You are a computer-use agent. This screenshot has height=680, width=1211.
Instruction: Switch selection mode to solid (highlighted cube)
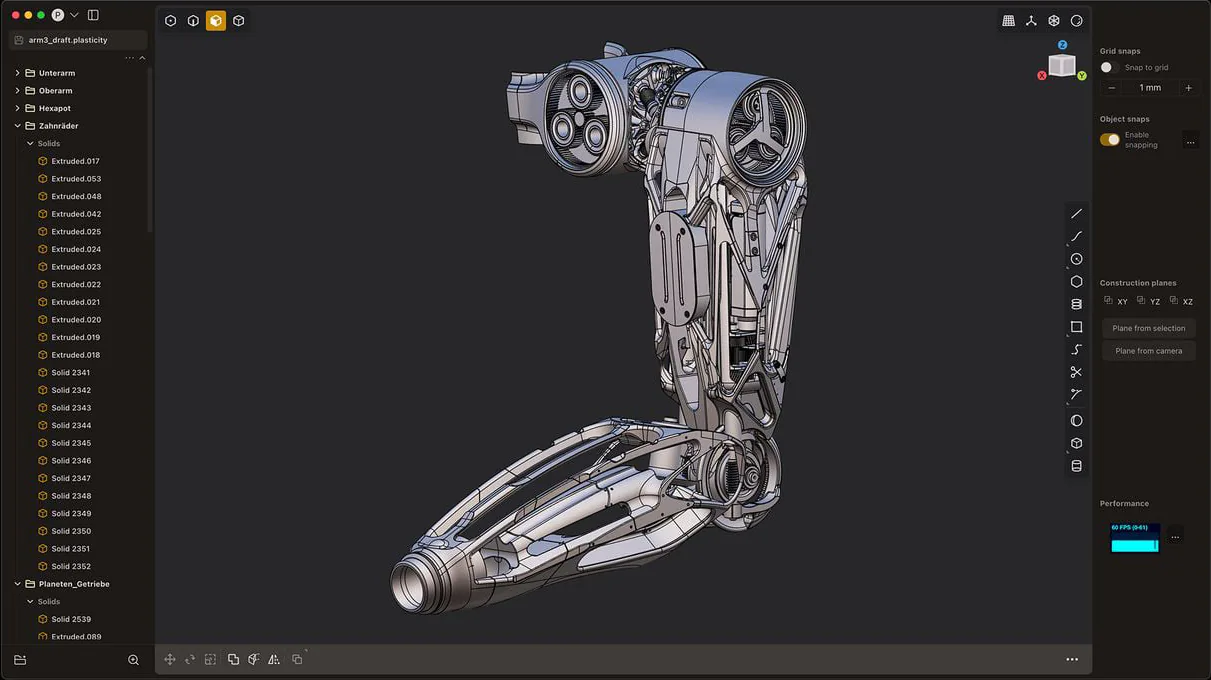pos(216,21)
